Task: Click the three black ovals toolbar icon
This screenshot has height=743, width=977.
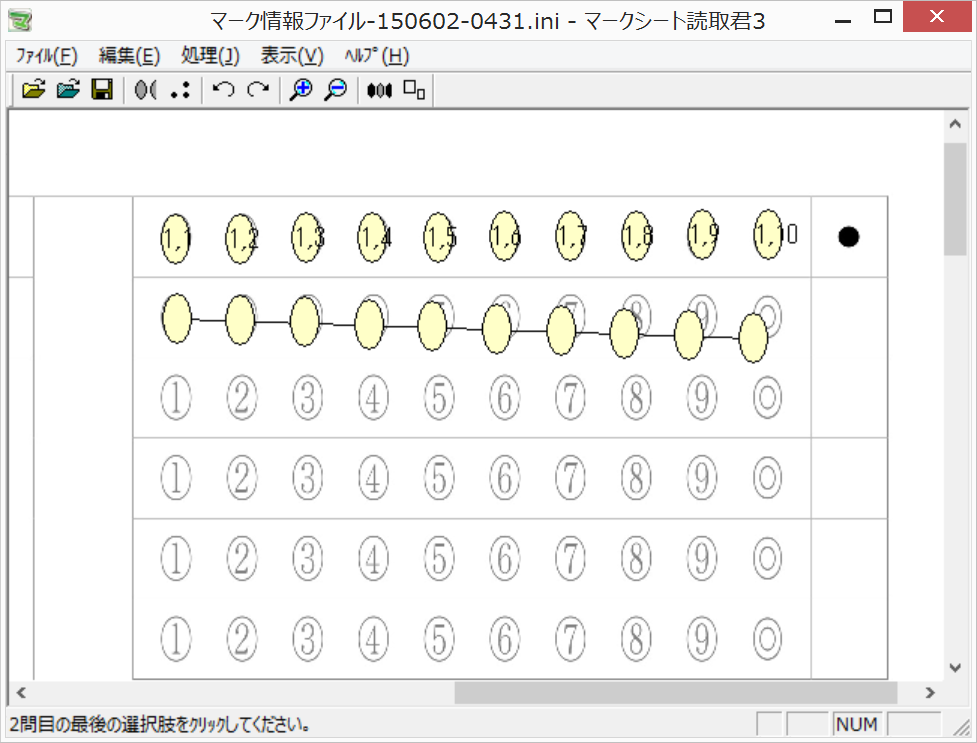Action: coord(379,90)
